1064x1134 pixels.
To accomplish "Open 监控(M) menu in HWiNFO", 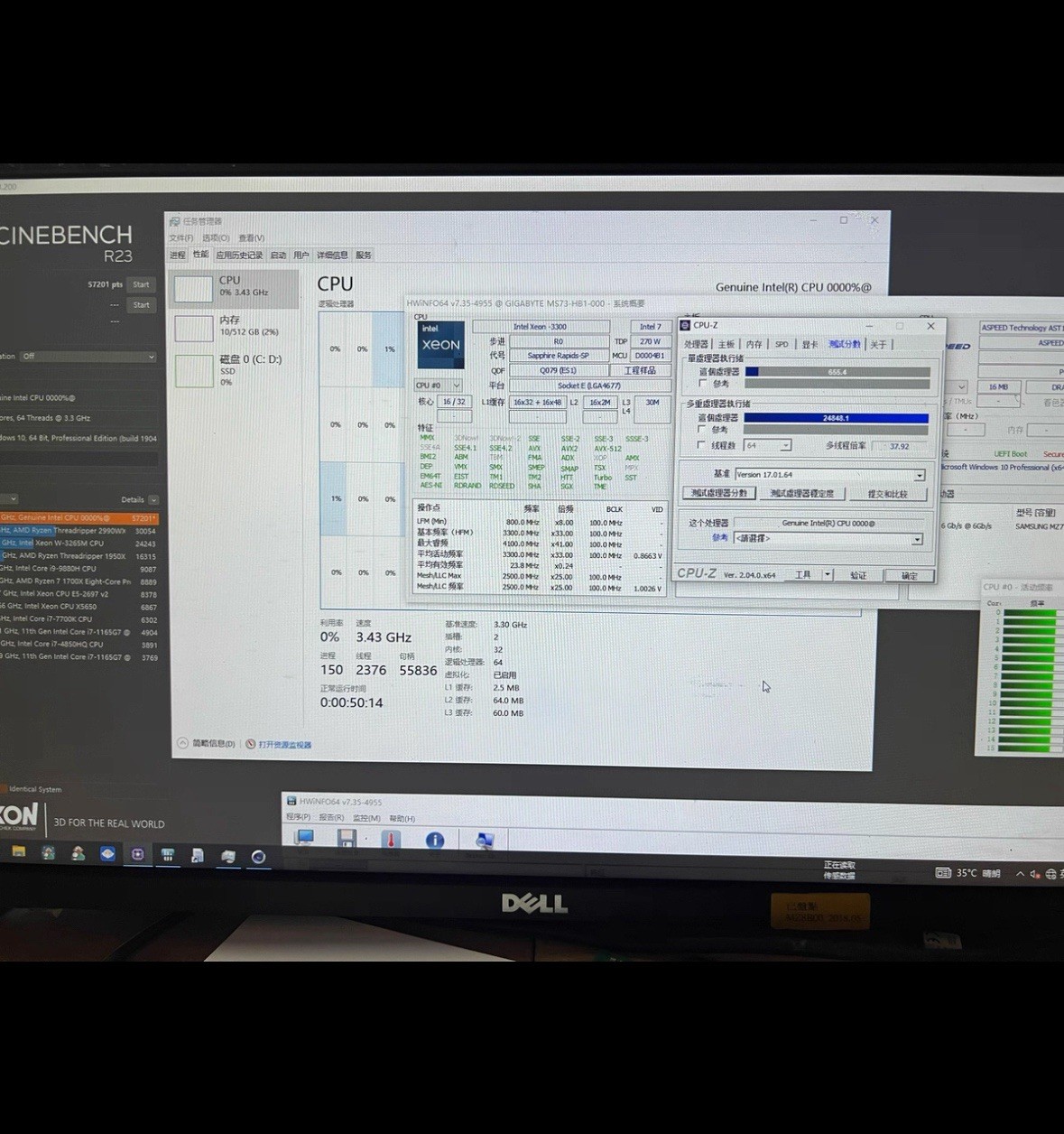I will pyautogui.click(x=366, y=818).
